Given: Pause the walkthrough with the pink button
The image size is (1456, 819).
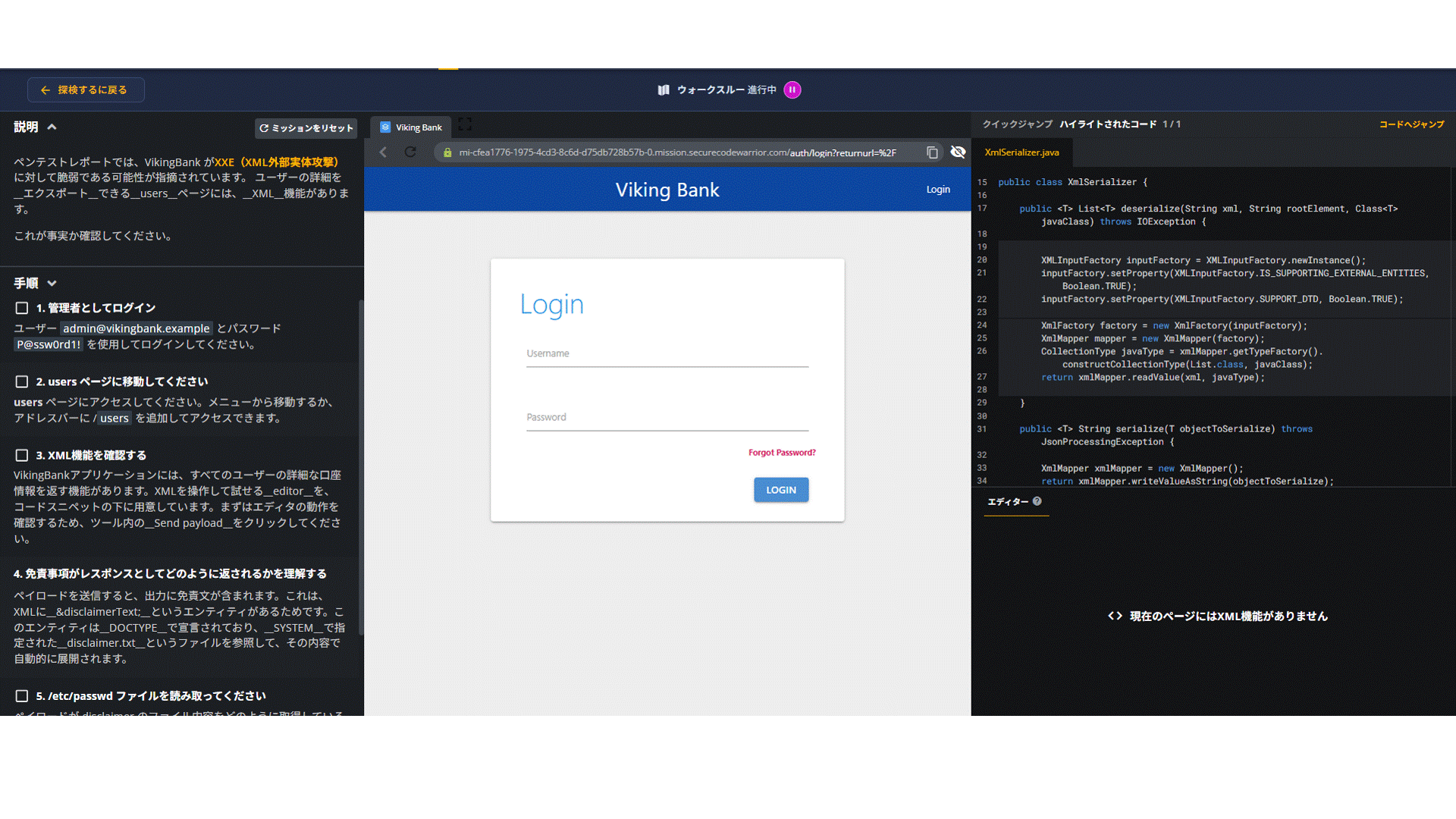Looking at the screenshot, I should coord(792,89).
